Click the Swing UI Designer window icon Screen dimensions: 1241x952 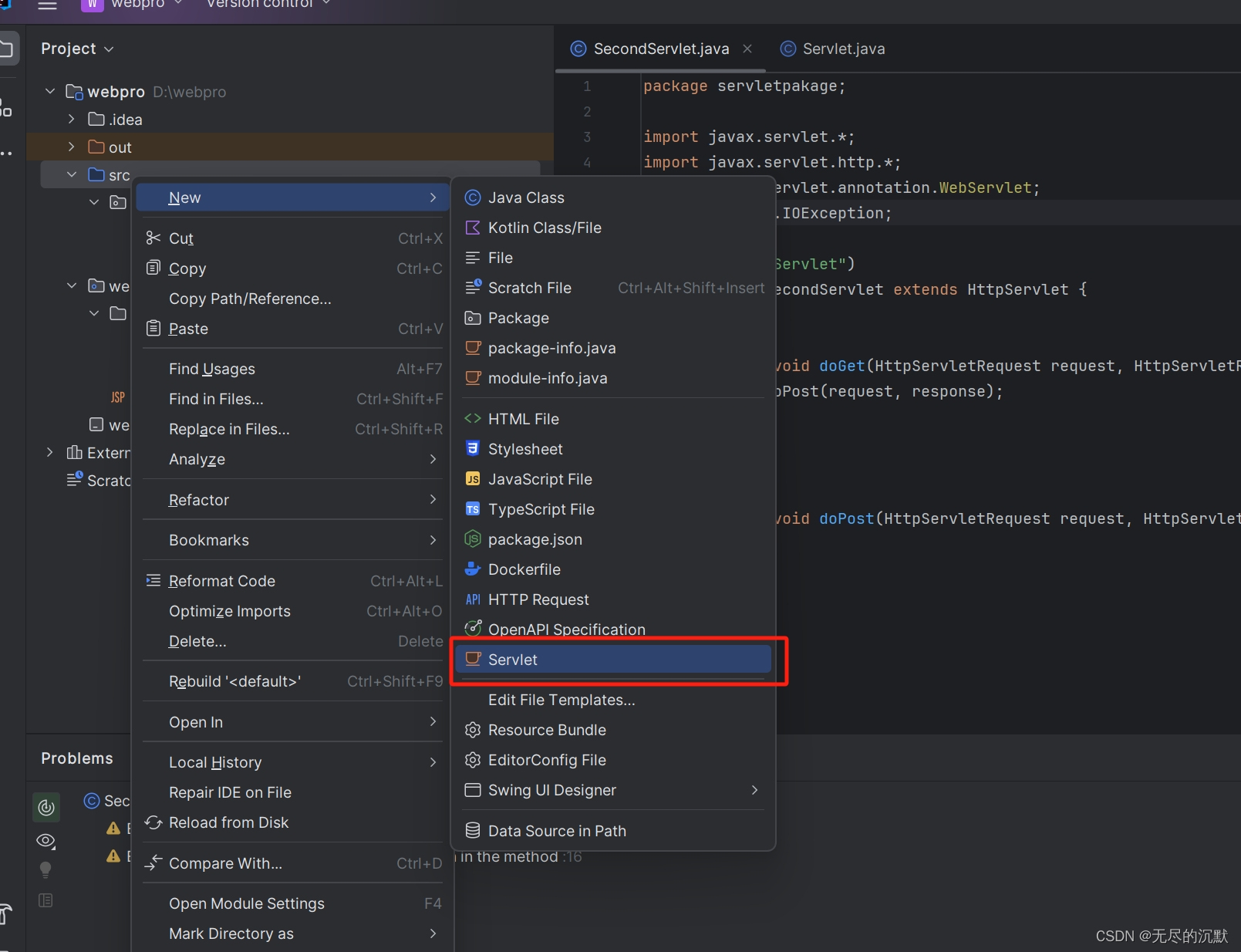[x=473, y=790]
